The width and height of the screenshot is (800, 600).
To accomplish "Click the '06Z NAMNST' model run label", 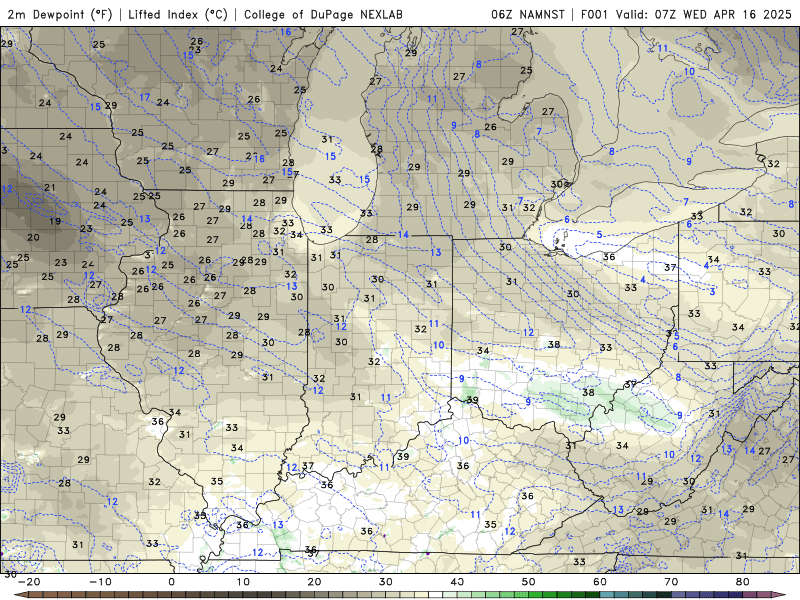I will [528, 14].
